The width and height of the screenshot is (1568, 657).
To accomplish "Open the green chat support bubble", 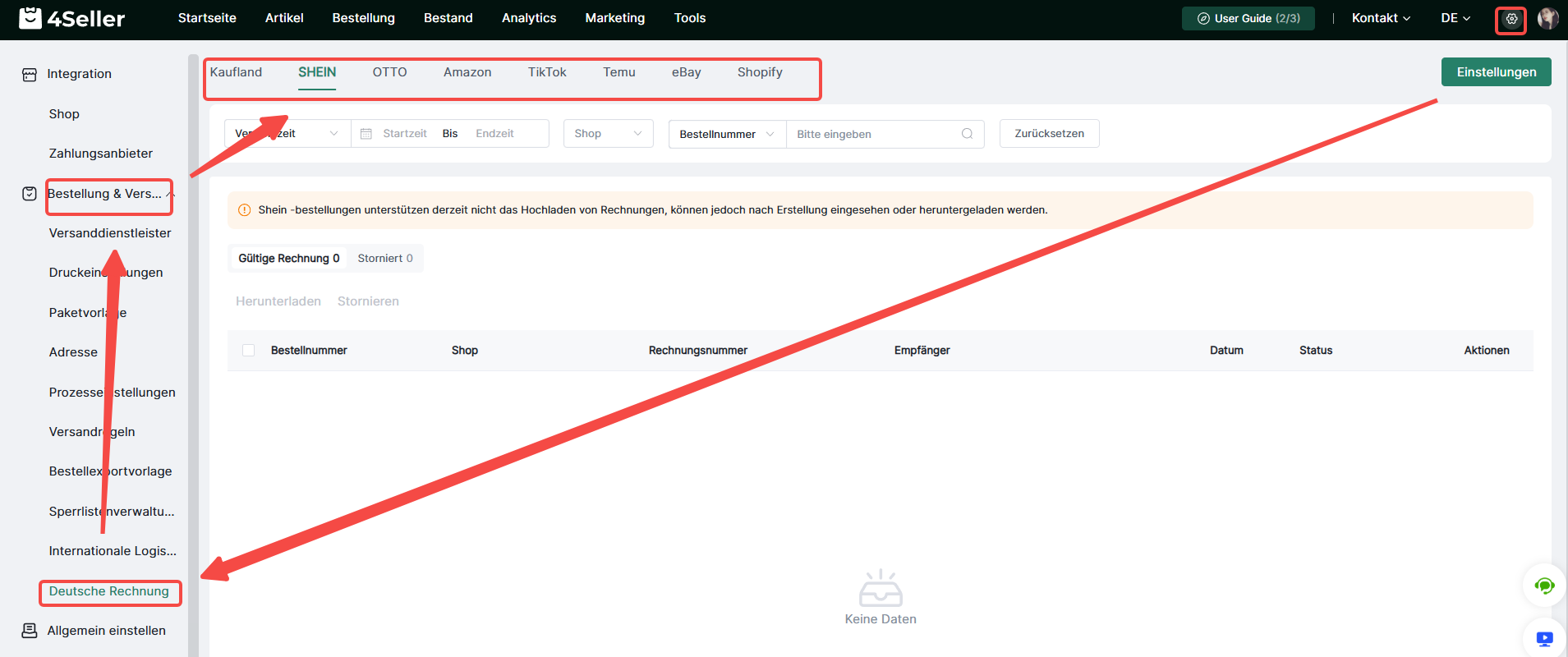I will tap(1544, 586).
